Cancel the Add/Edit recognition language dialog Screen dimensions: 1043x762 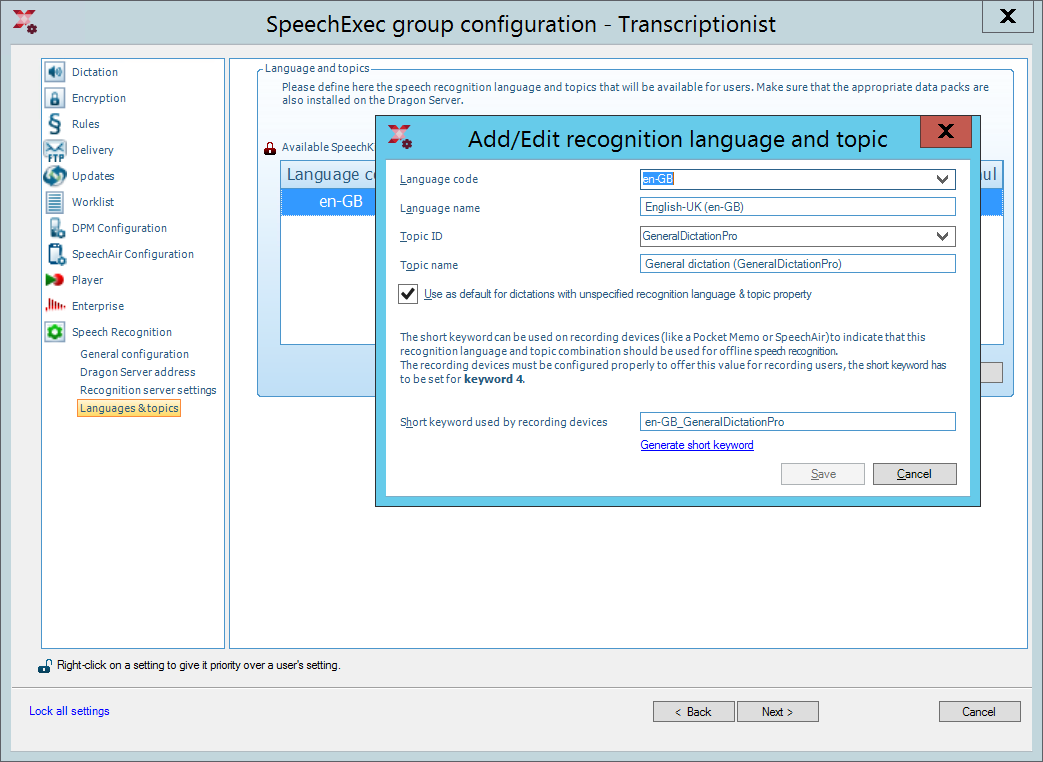point(915,474)
